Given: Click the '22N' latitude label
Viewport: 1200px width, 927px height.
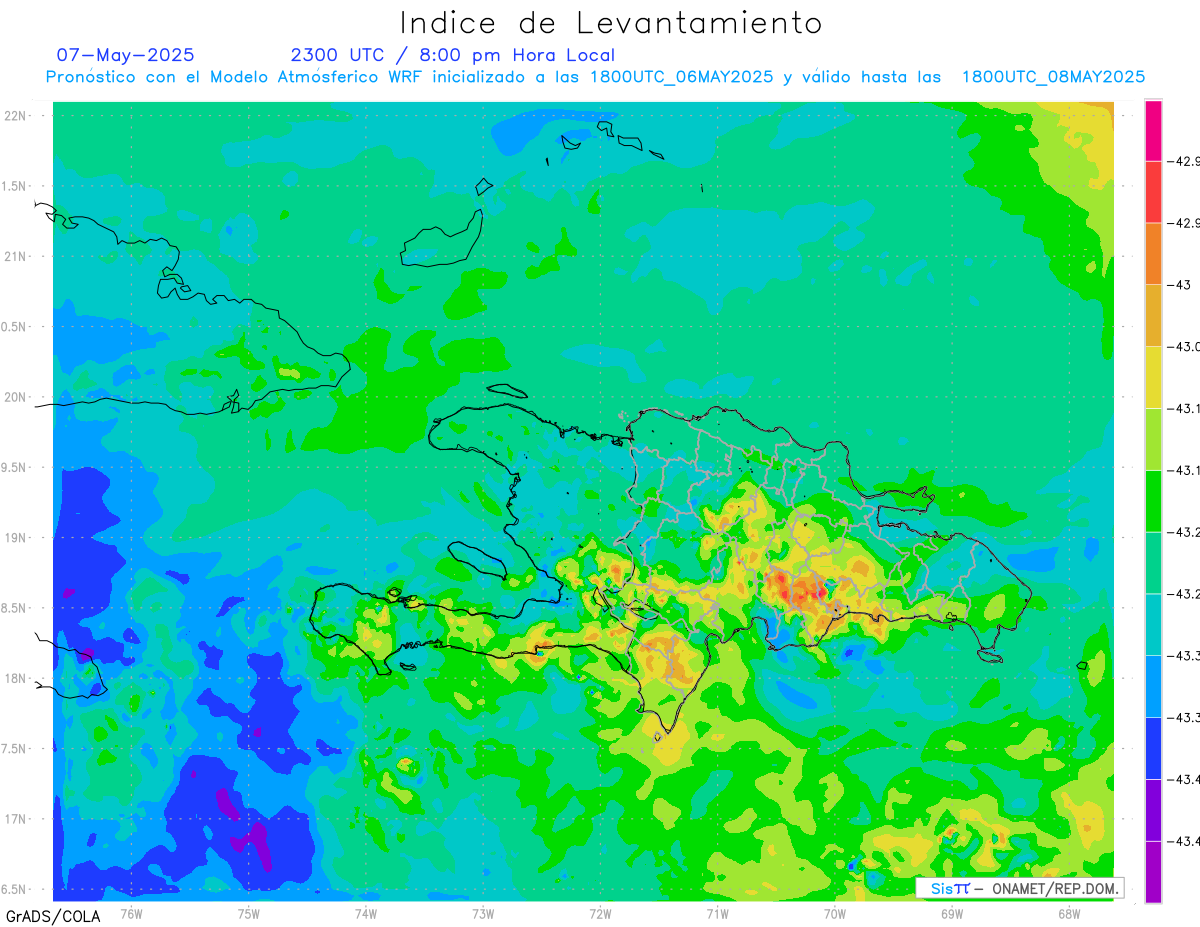Looking at the screenshot, I should (17, 116).
